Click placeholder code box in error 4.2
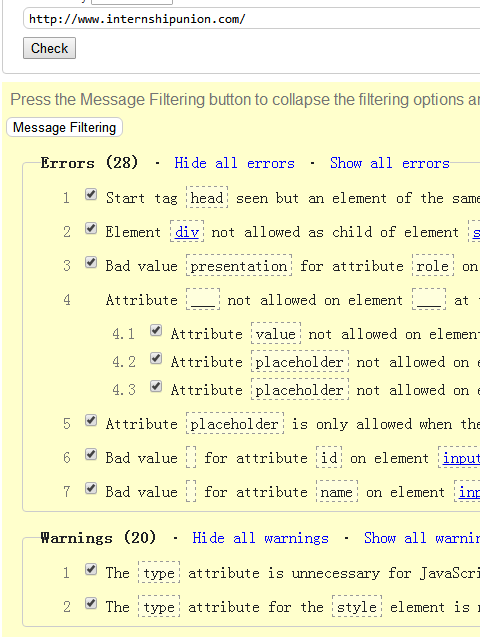Screen dimensions: 480x637 pos(300,362)
